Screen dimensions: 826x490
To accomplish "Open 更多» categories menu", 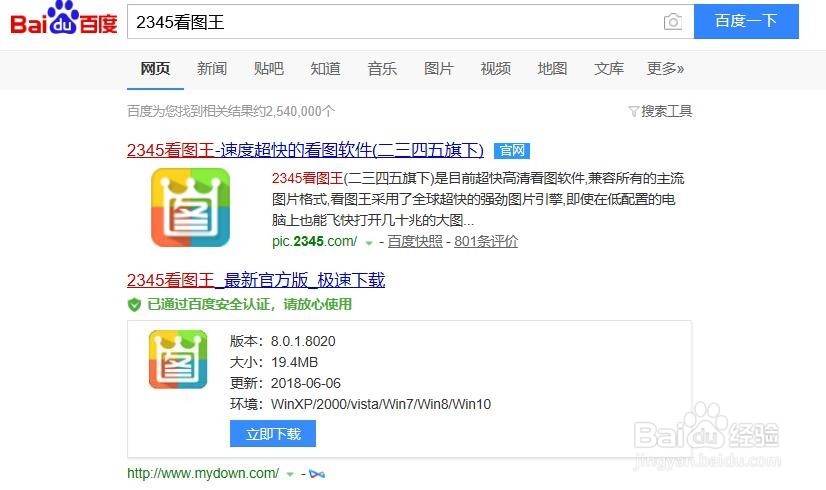I will tap(665, 68).
